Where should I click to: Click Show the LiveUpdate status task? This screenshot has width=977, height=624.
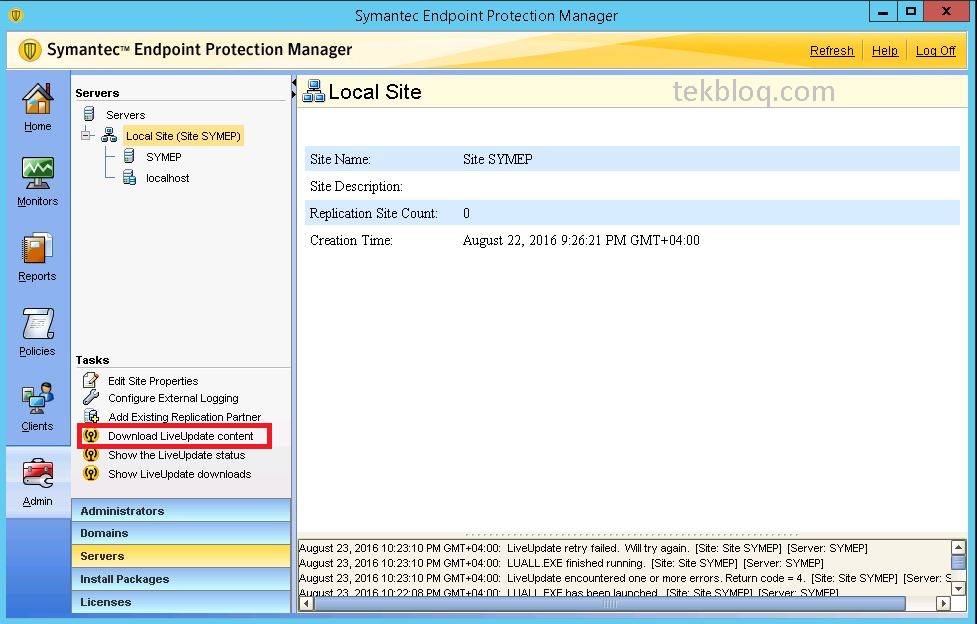[176, 455]
